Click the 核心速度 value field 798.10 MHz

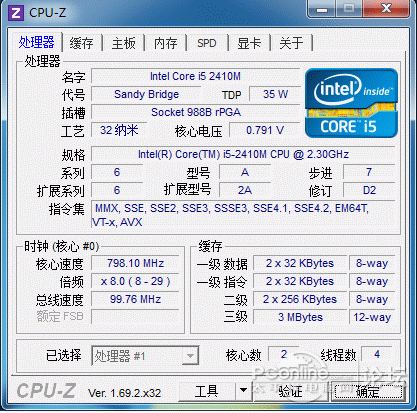(135, 263)
